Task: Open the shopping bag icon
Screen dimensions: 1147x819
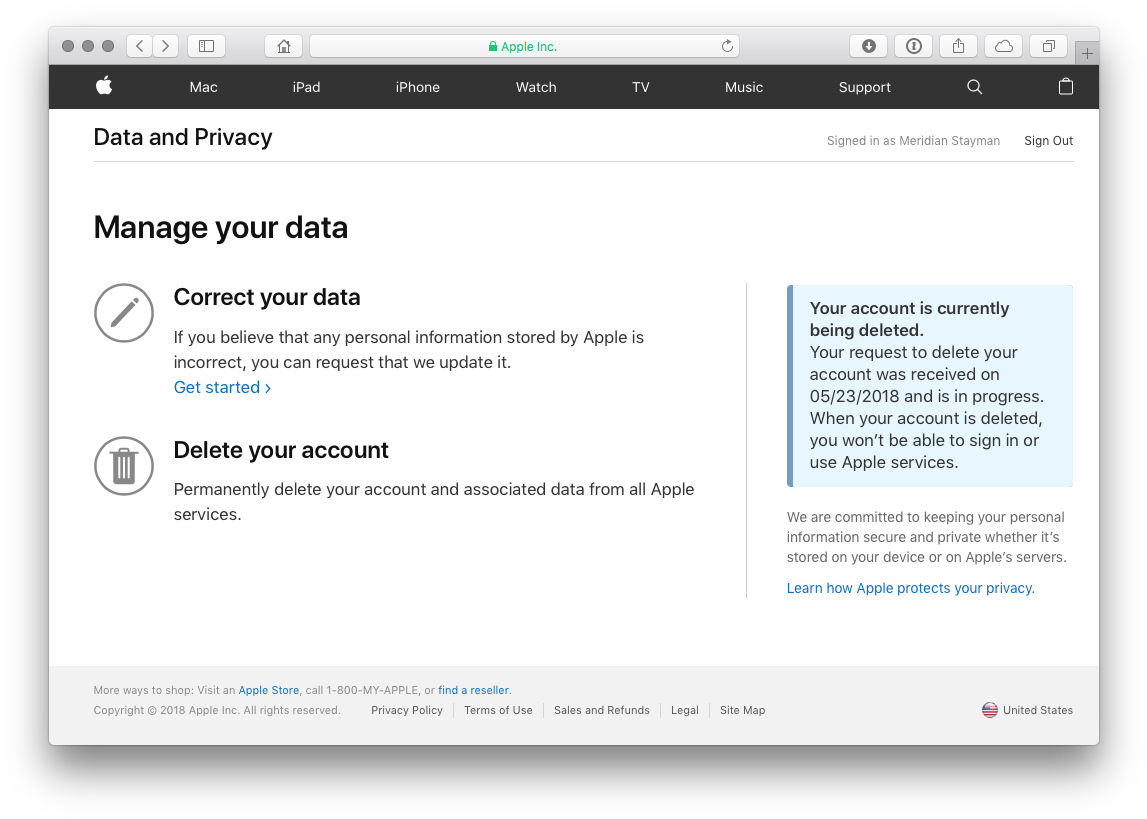Action: (x=1066, y=86)
